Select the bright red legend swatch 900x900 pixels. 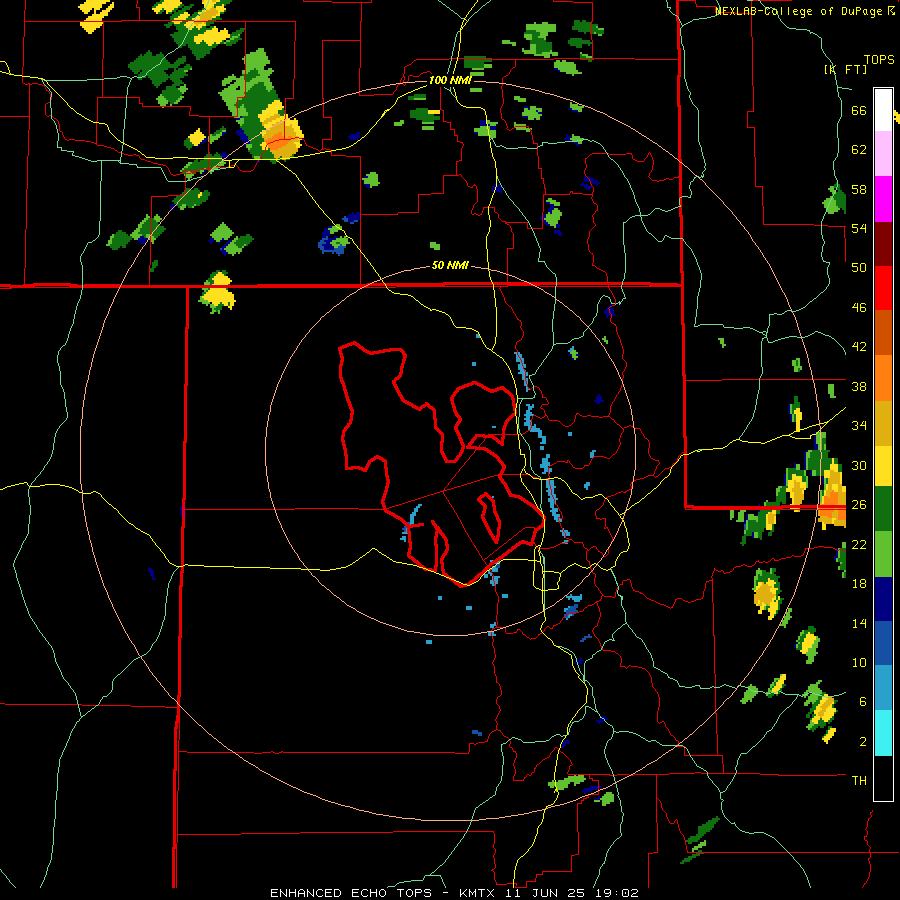(883, 288)
